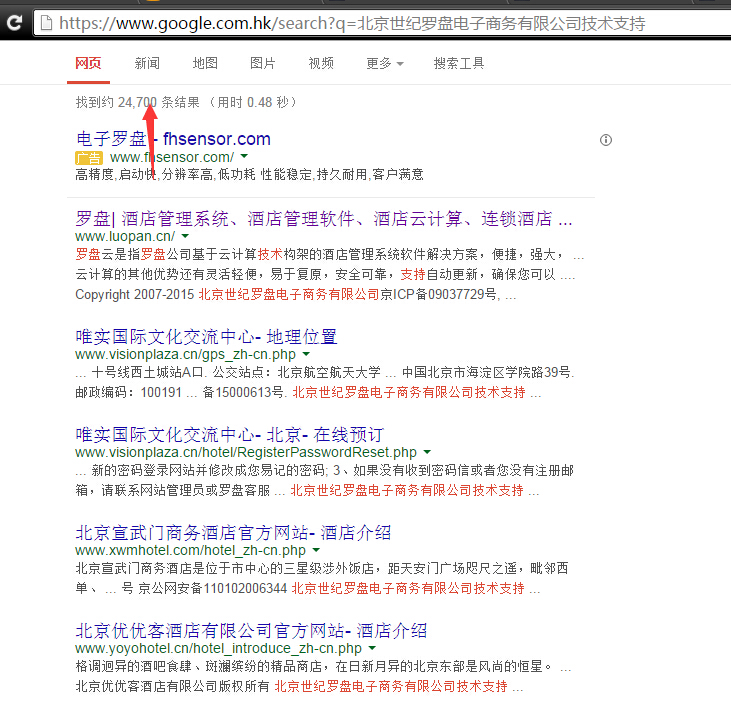Open 搜索工具 options

click(x=459, y=63)
